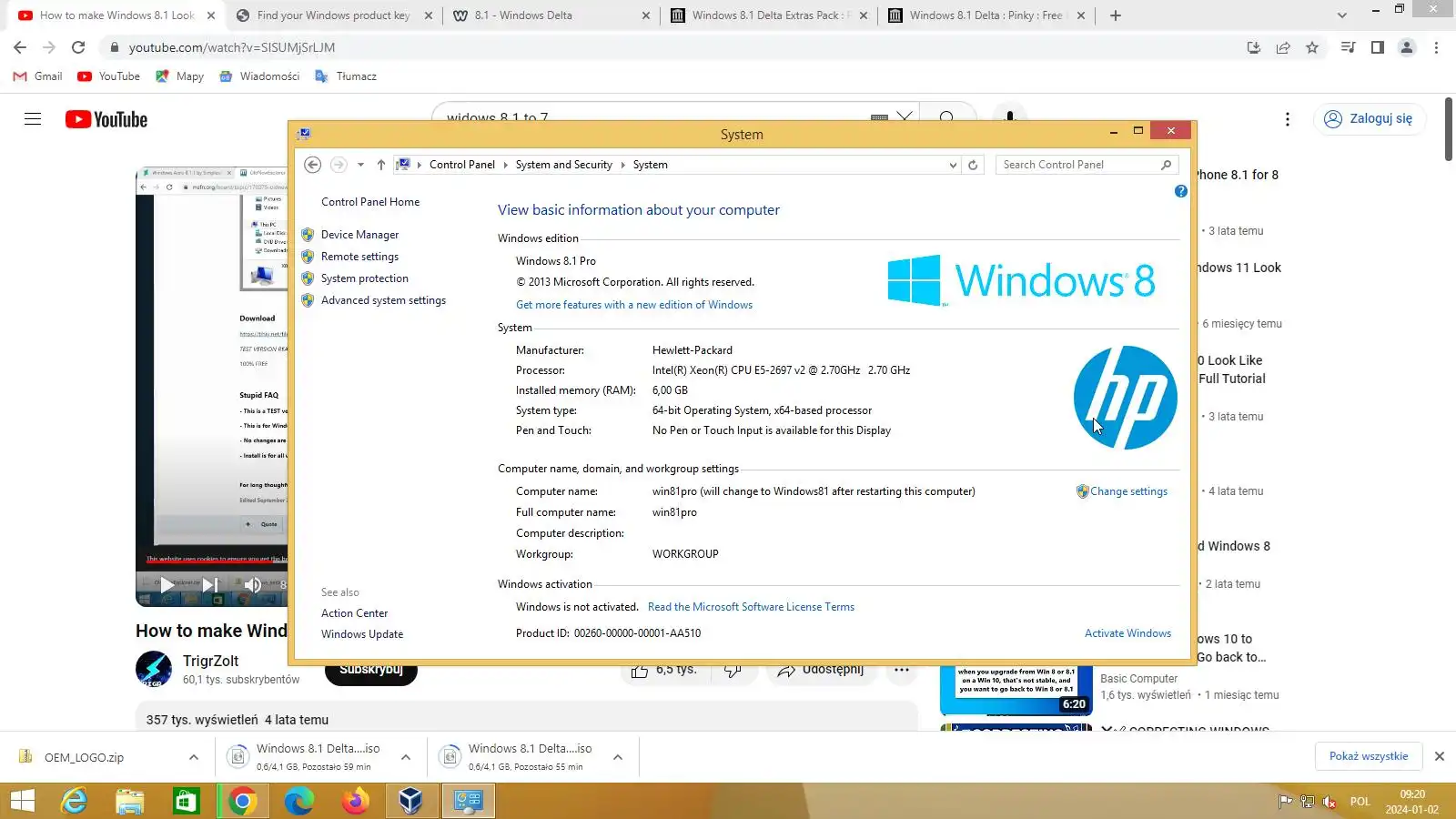Click Pokaż wszystkie downloads button
This screenshot has width=1456, height=819.
(x=1368, y=756)
